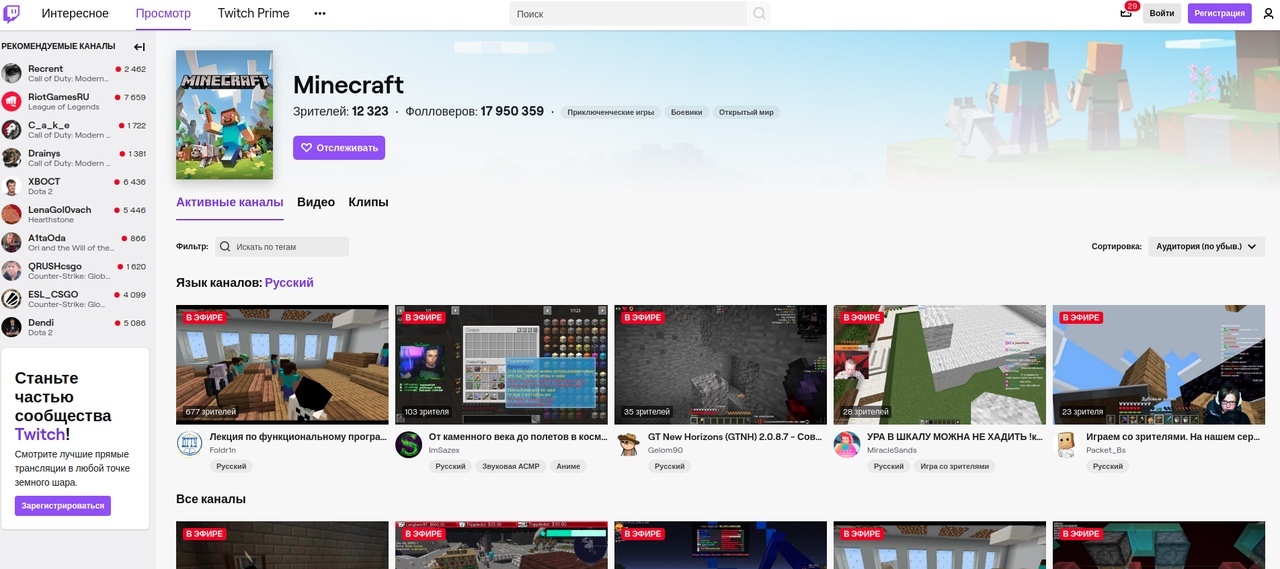Click the Packet_Bs channel name
The height and width of the screenshot is (569, 1280).
[x=1106, y=451]
